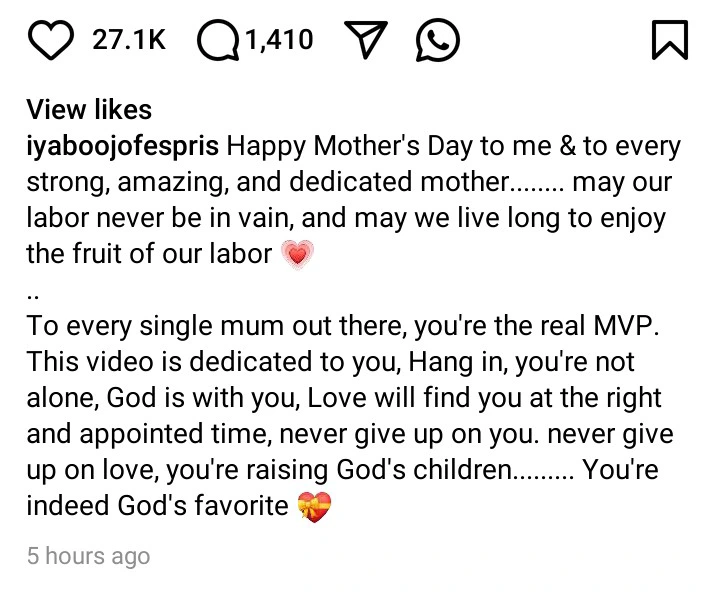720x592 pixels.
Task: Open the View likes link
Action: click(89, 110)
